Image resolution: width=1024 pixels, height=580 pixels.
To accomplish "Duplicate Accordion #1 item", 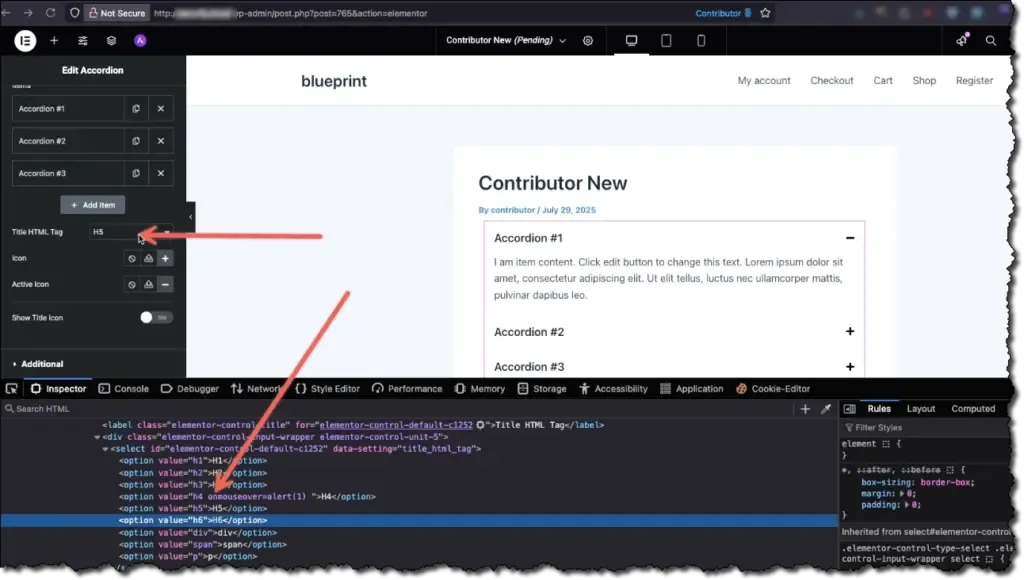I will (x=136, y=108).
